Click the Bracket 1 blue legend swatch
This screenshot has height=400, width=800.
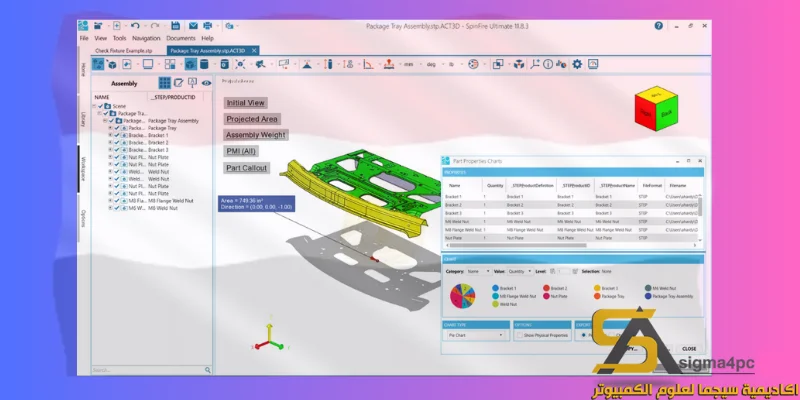click(x=495, y=288)
